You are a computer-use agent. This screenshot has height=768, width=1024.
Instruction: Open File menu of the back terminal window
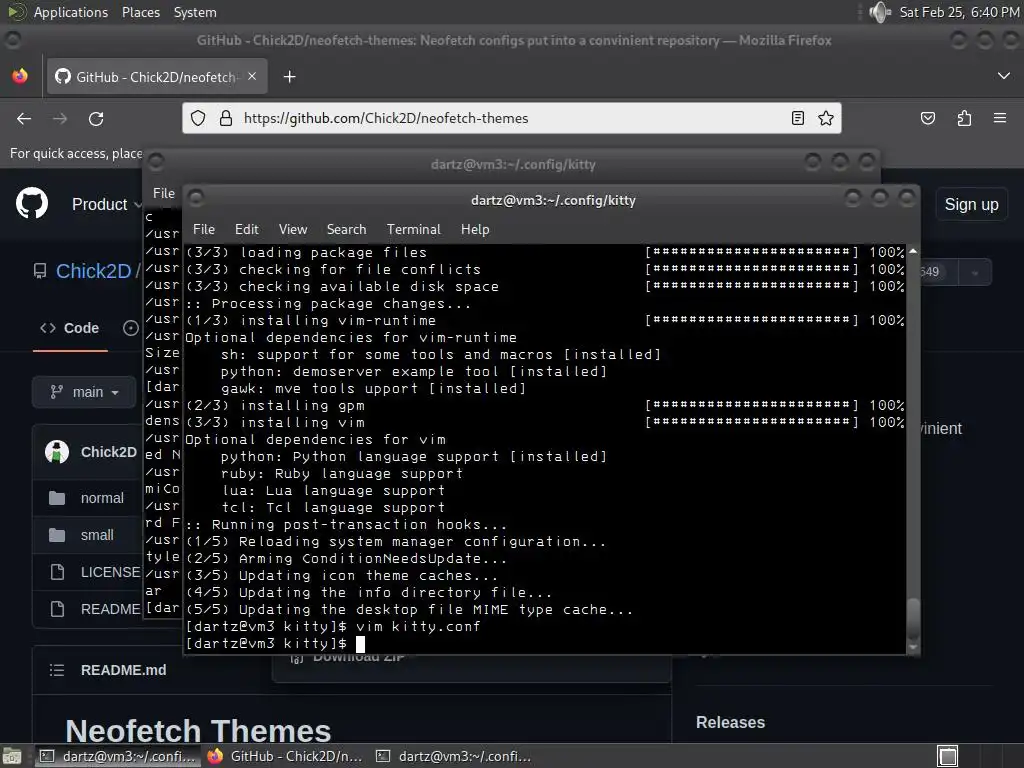(x=163, y=193)
